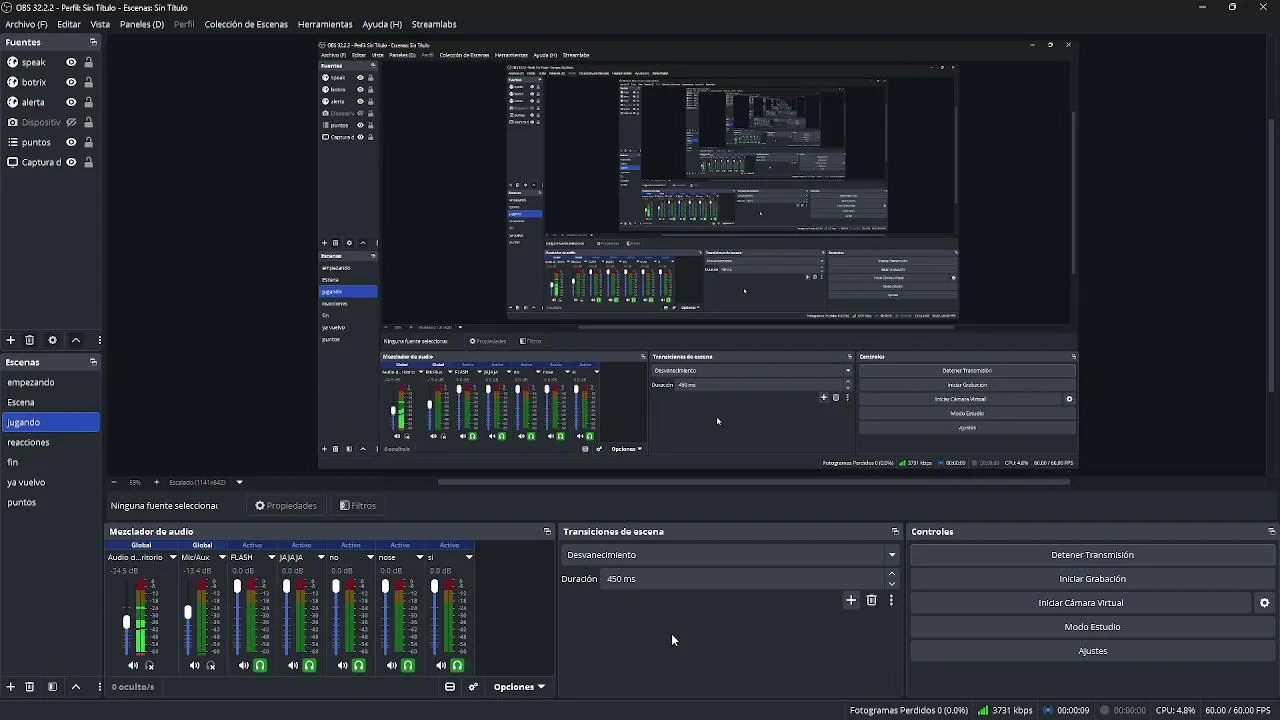Undock the Transiciones de escena panel
The image size is (1280, 720).
click(895, 531)
